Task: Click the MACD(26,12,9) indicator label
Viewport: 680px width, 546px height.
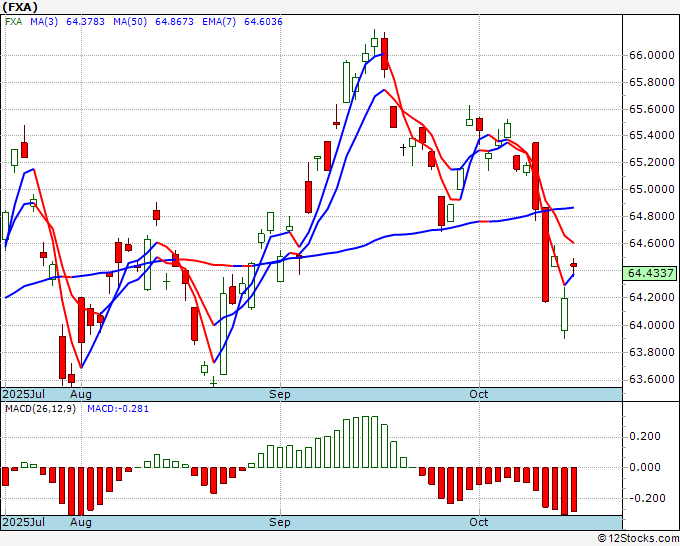Action: 40,409
